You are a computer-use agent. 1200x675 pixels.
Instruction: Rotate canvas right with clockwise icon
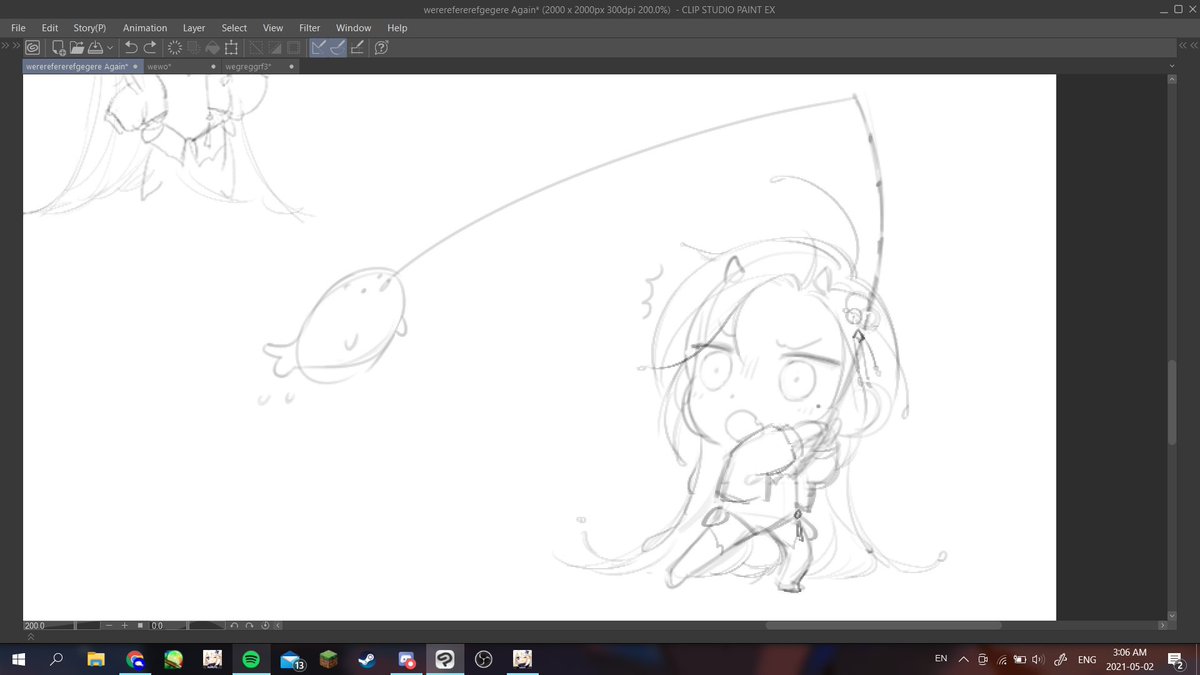249,626
